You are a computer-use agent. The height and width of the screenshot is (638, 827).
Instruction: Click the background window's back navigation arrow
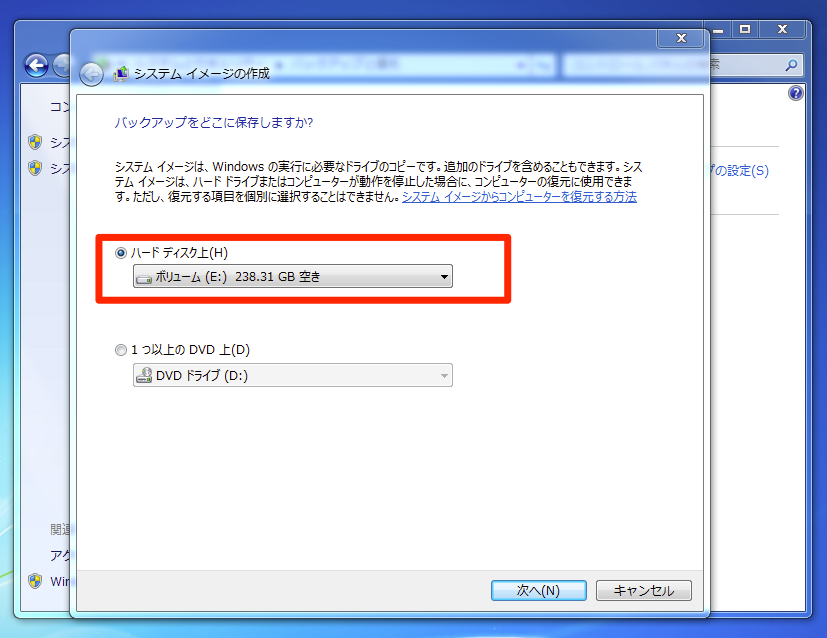coord(36,66)
